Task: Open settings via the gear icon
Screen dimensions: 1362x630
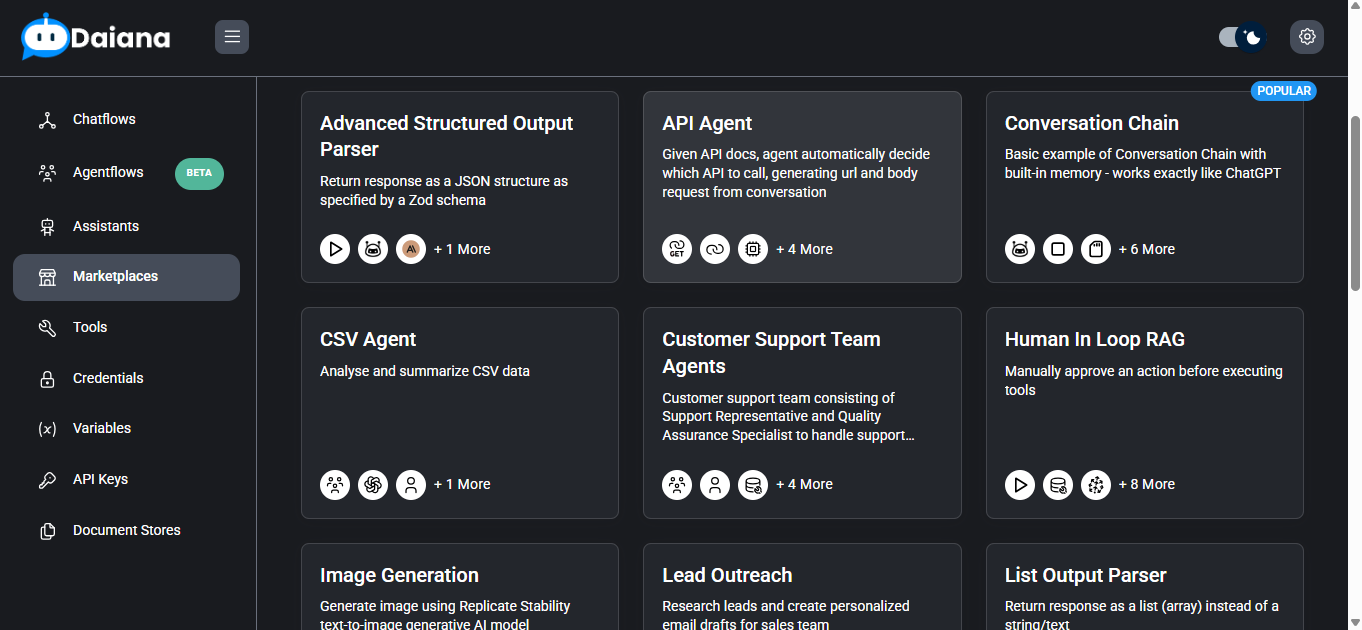Action: 1307,37
